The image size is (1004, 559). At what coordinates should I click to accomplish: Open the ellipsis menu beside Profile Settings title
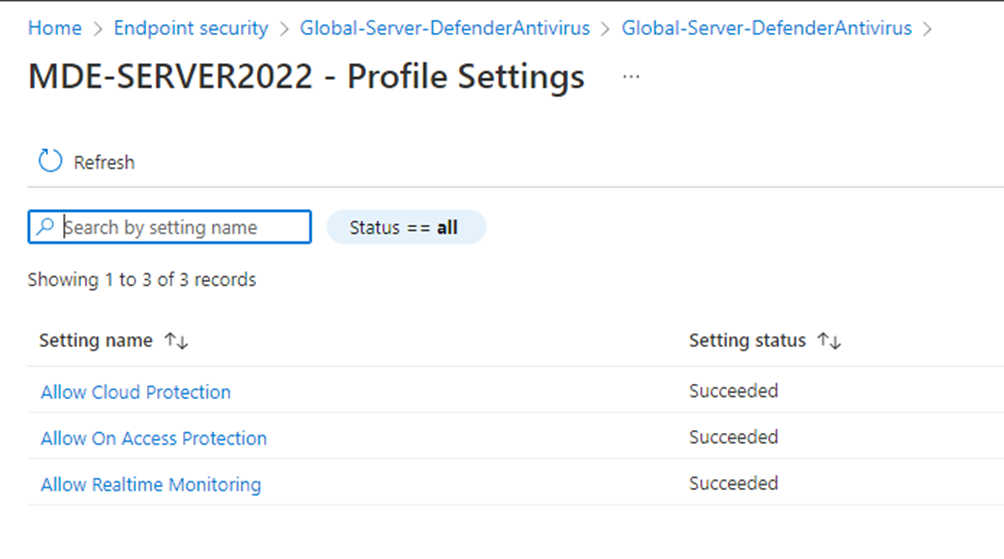pos(631,77)
